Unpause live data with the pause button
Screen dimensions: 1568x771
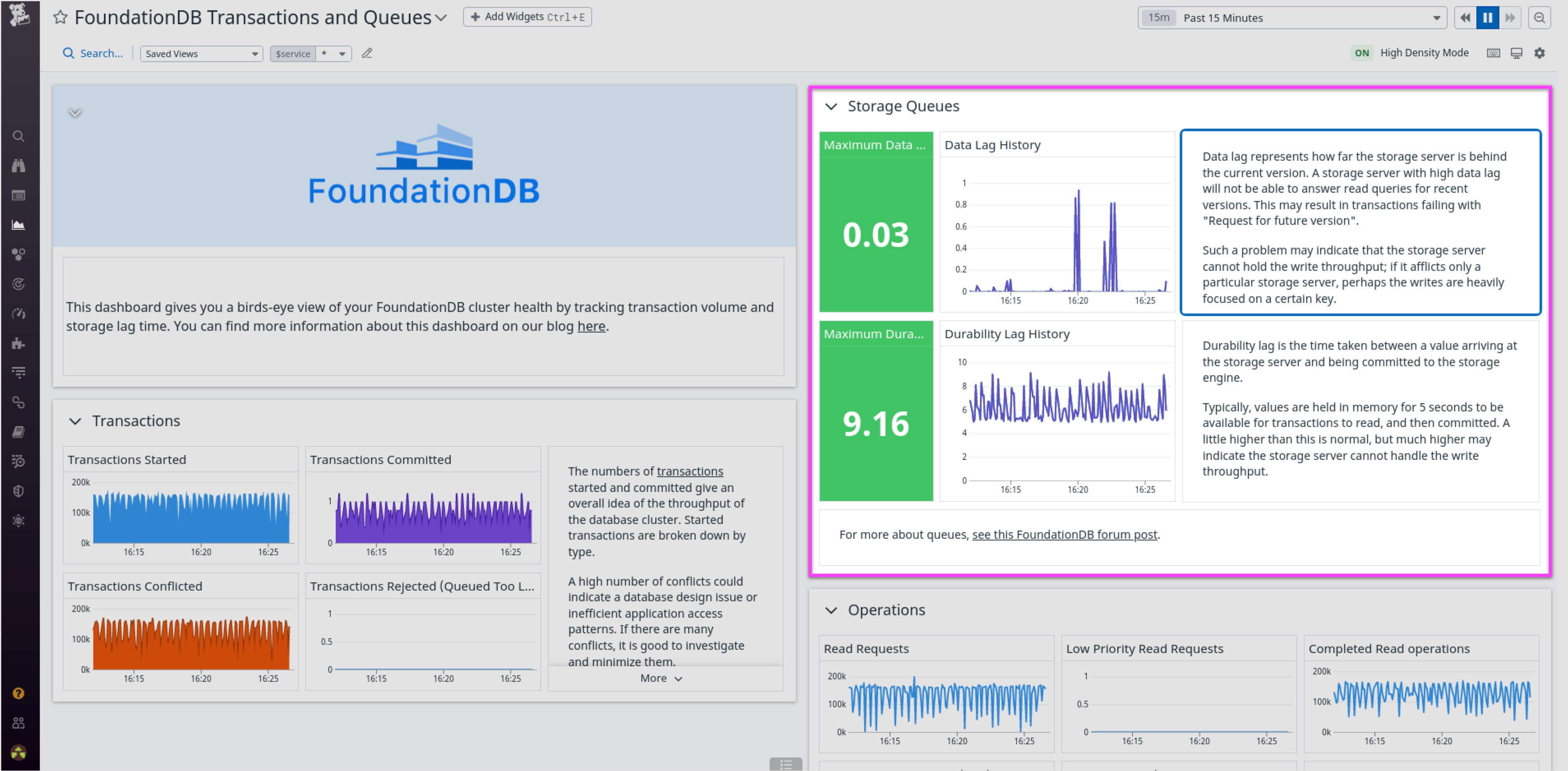tap(1487, 18)
